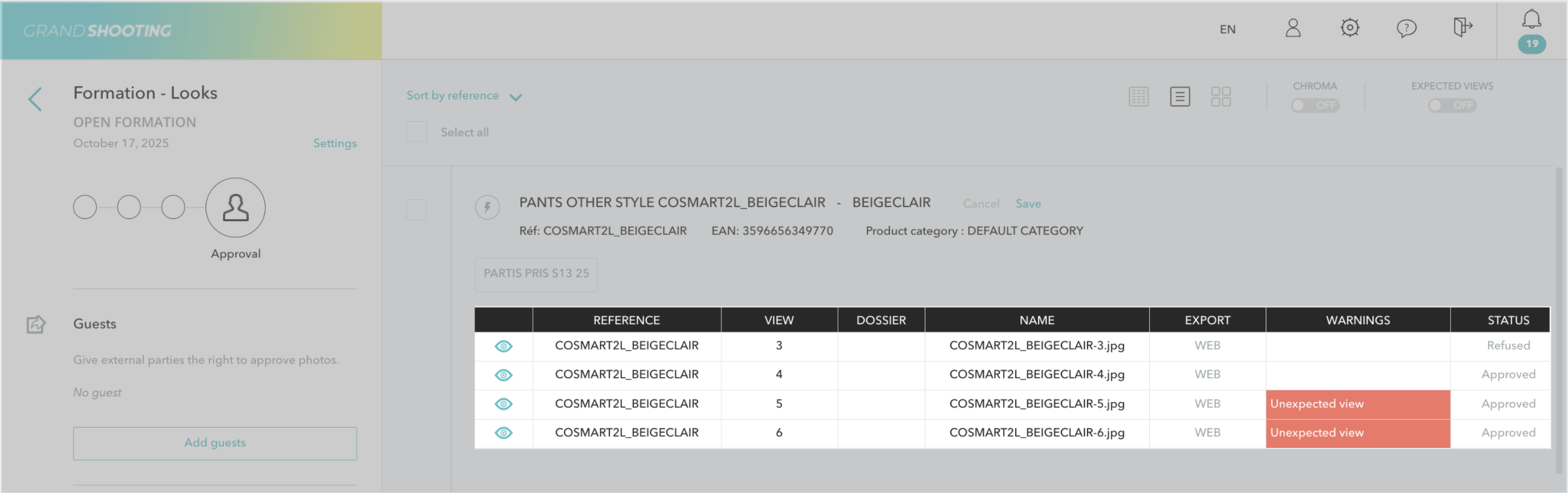The width and height of the screenshot is (1568, 493).
Task: Click the logout door icon
Action: 1463,27
